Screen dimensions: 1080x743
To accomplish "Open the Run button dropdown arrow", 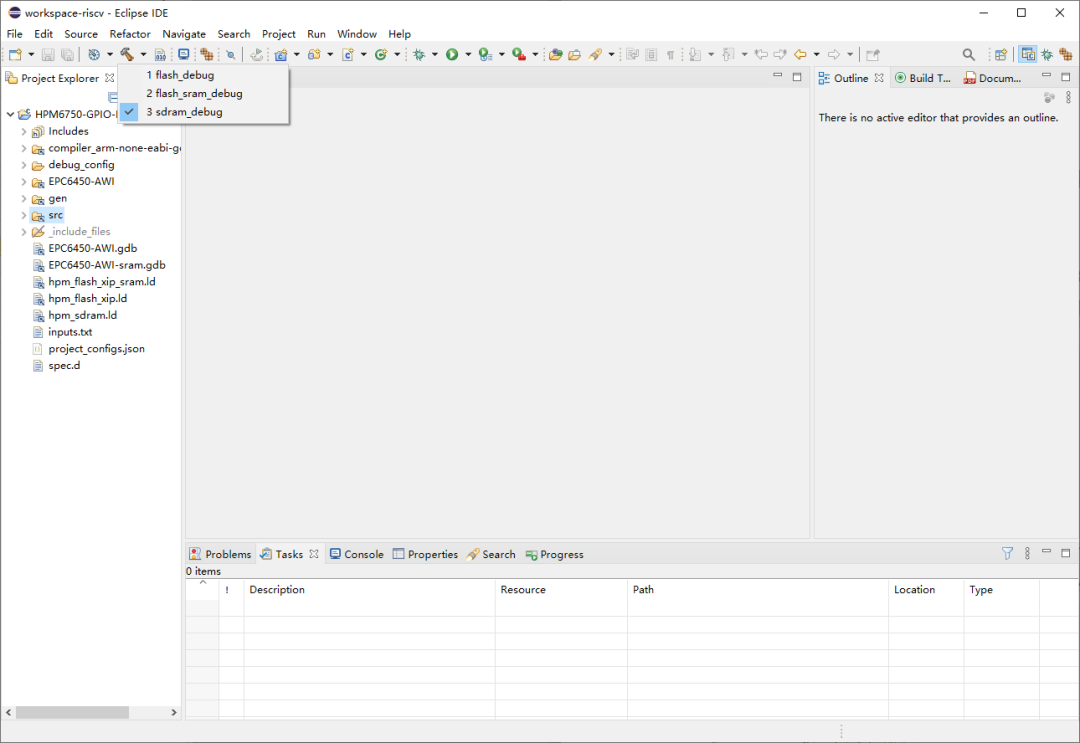I will (x=468, y=54).
